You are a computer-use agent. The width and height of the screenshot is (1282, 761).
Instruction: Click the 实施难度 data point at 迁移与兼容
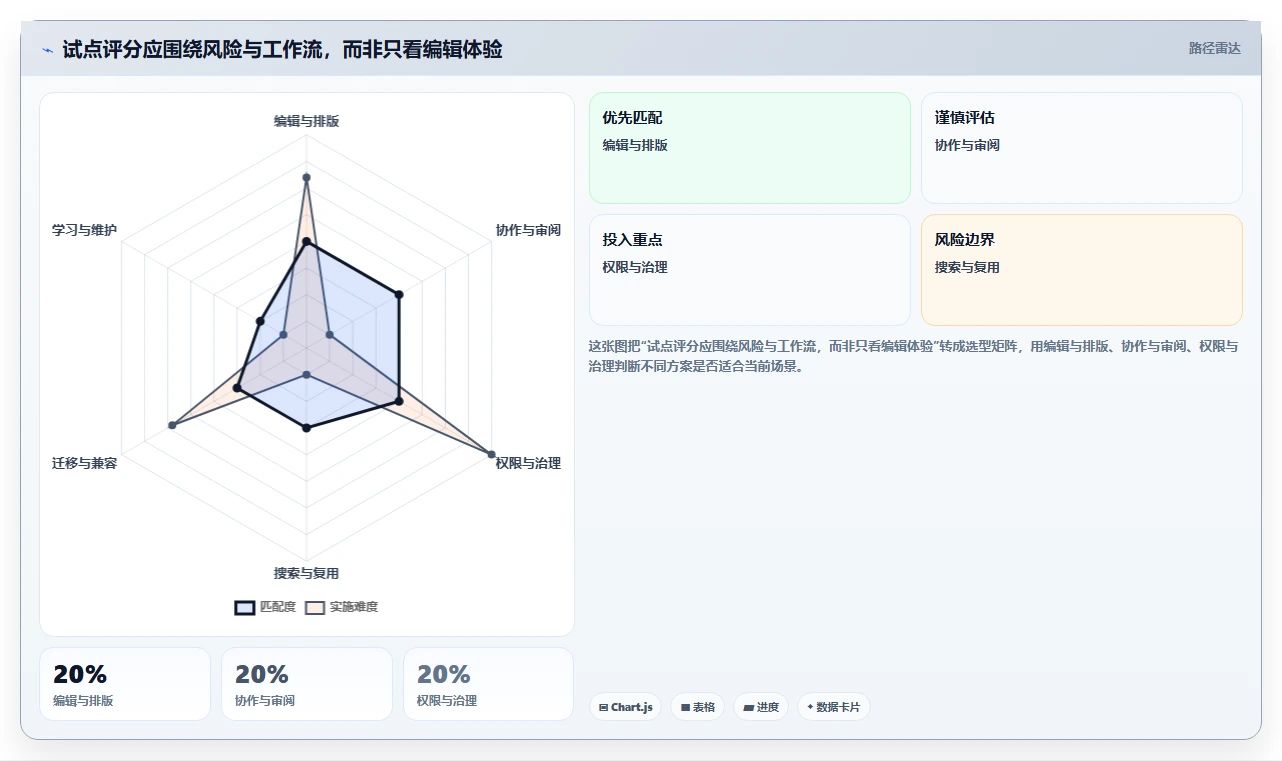(172, 425)
